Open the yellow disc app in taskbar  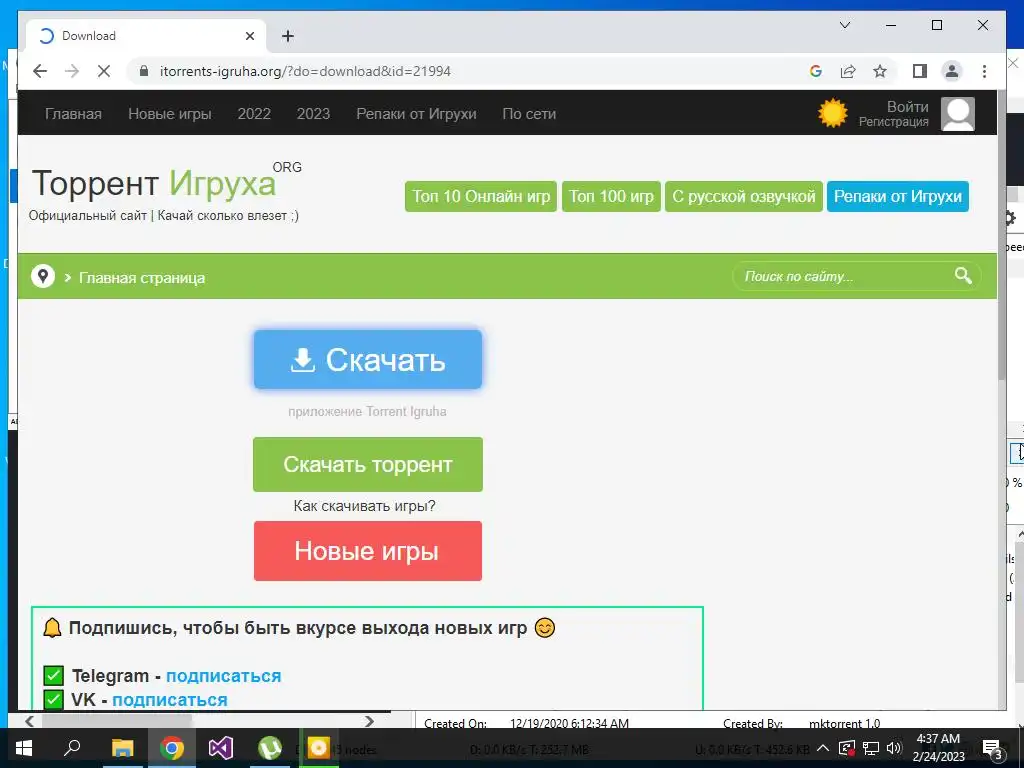tap(319, 748)
